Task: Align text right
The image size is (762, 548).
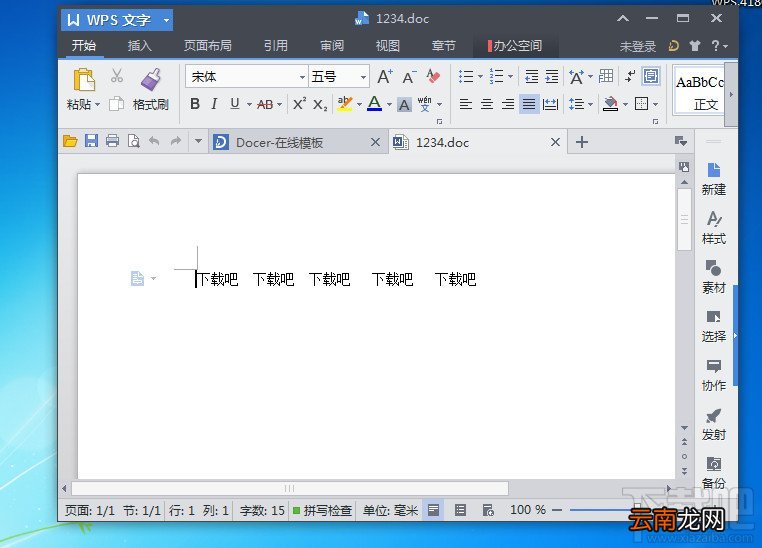Action: 508,104
